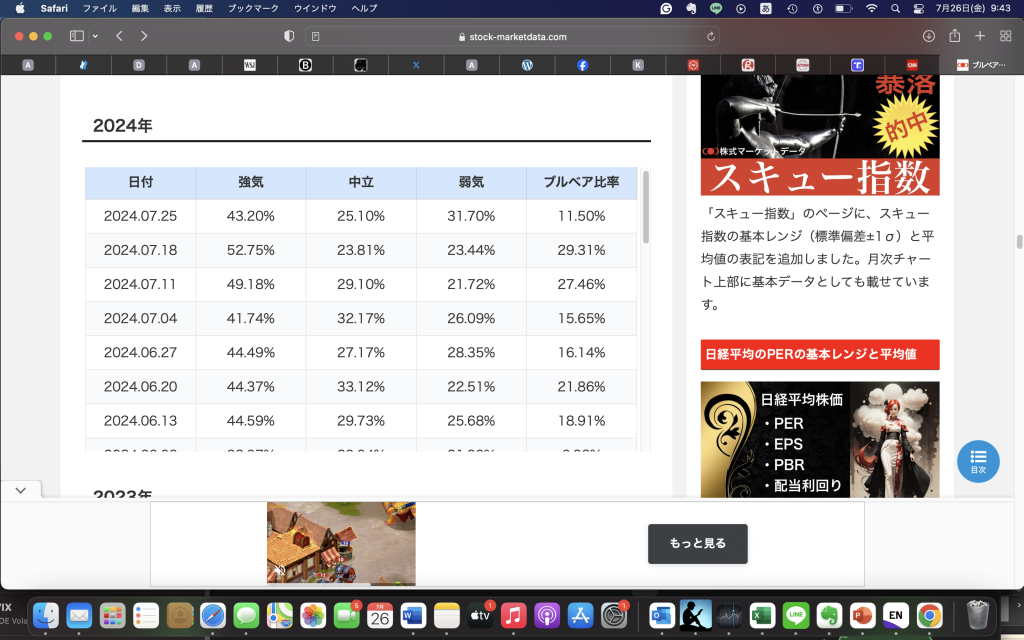Click the もっと見る button in ad banner
The image size is (1024, 640).
coord(697,543)
